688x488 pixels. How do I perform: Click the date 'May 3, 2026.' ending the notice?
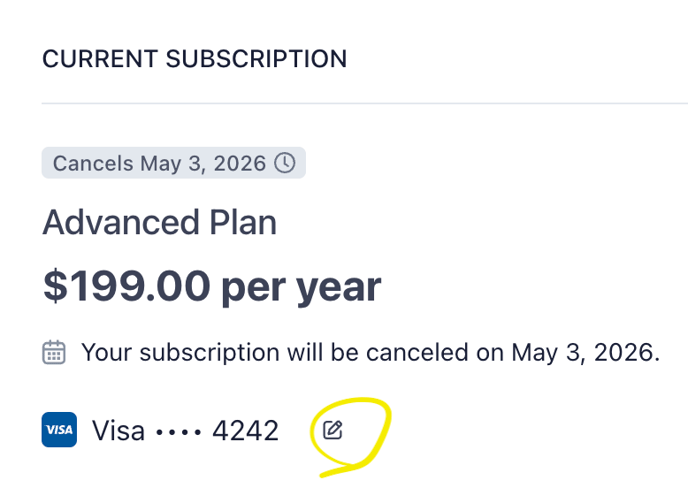pos(586,352)
